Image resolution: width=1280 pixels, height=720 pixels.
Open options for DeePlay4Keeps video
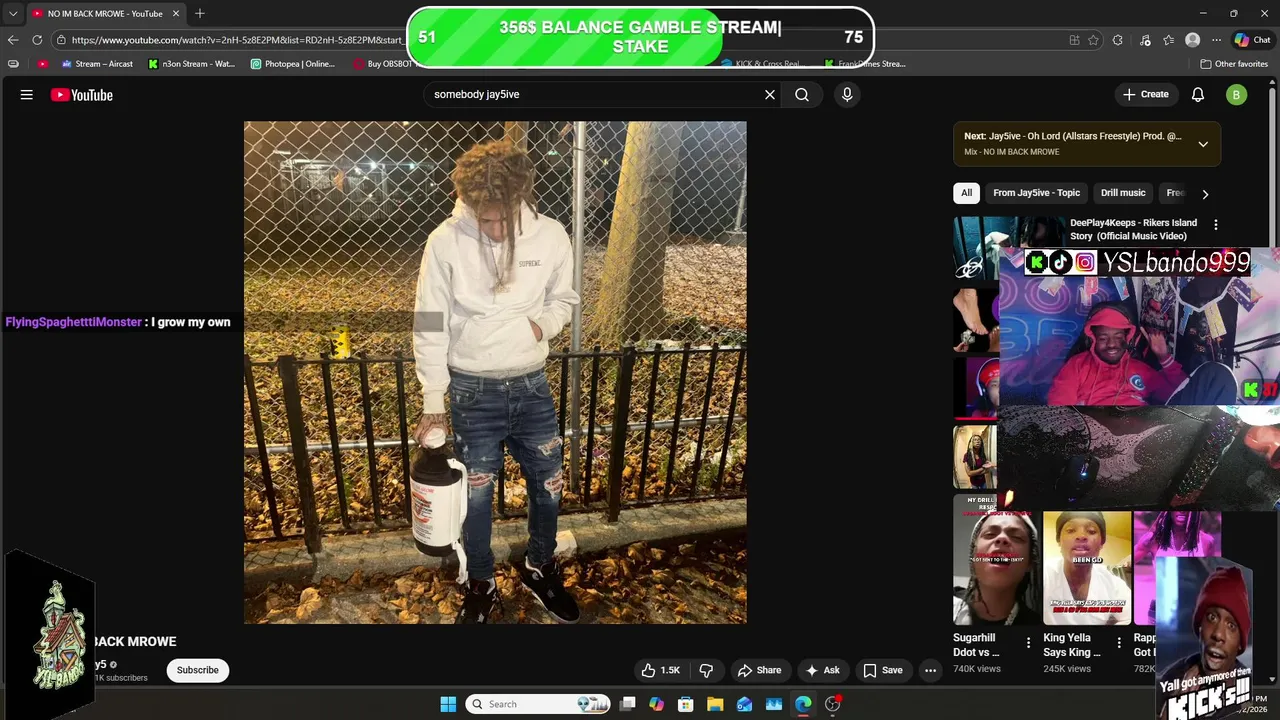[x=1216, y=225]
